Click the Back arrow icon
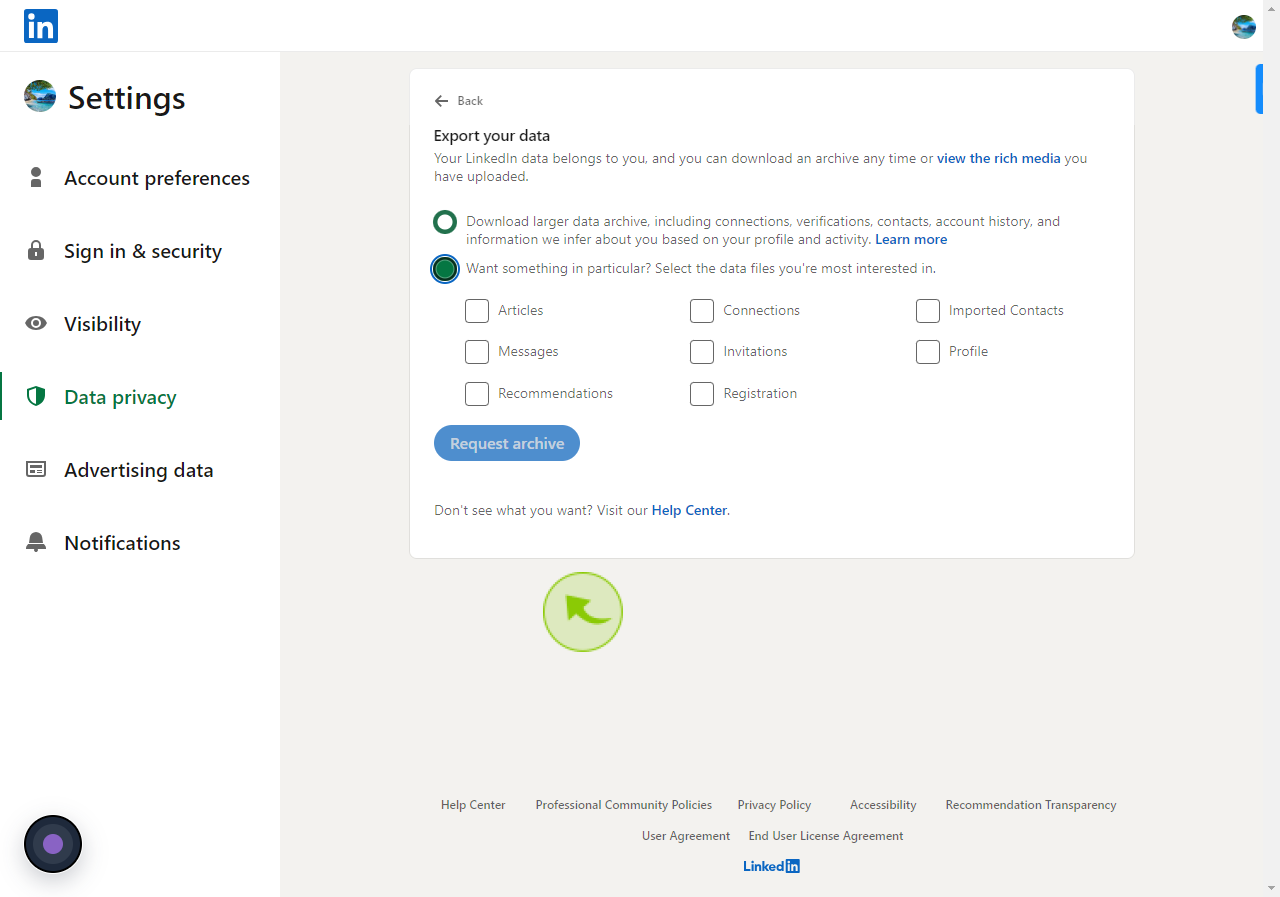Image resolution: width=1280 pixels, height=897 pixels. 441,101
